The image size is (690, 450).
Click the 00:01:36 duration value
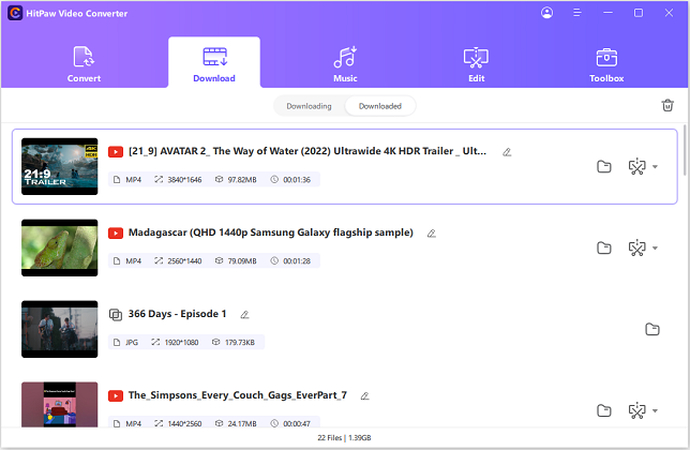pos(297,180)
